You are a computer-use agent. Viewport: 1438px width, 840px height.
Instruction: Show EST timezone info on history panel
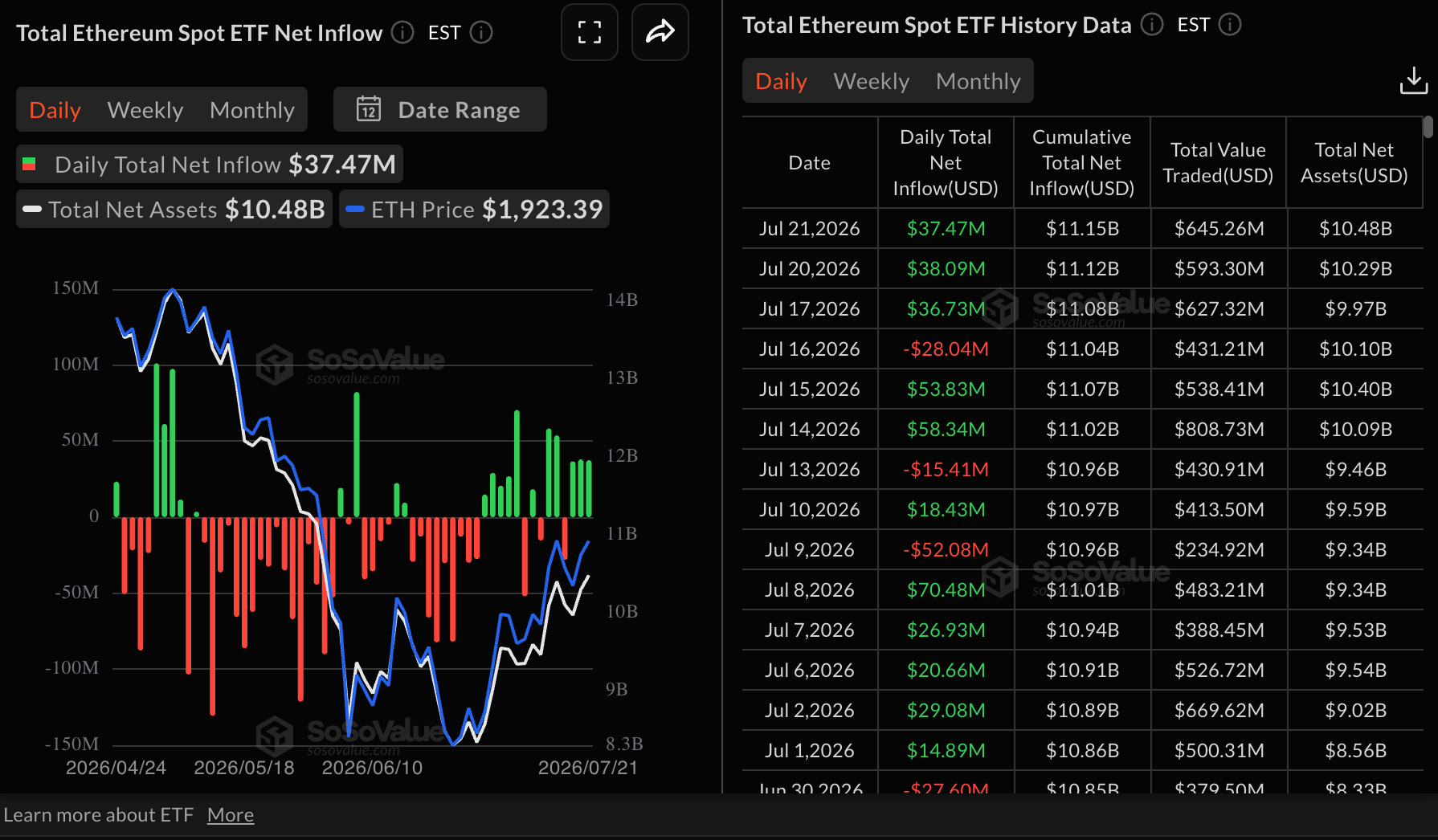click(x=1230, y=25)
